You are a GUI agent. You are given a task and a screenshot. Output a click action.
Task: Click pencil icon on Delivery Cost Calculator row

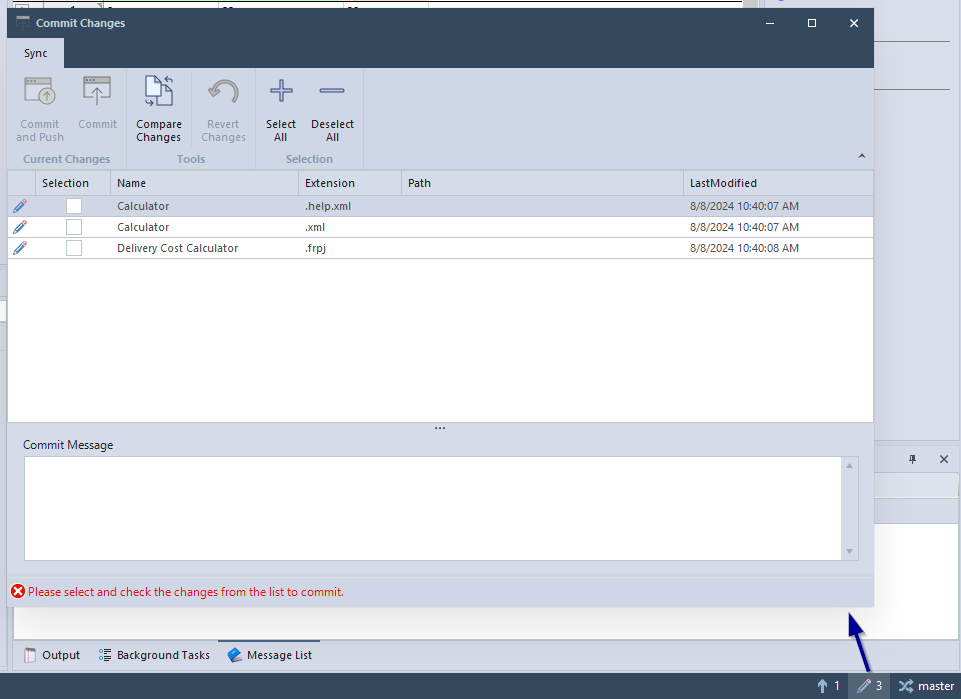coord(20,247)
